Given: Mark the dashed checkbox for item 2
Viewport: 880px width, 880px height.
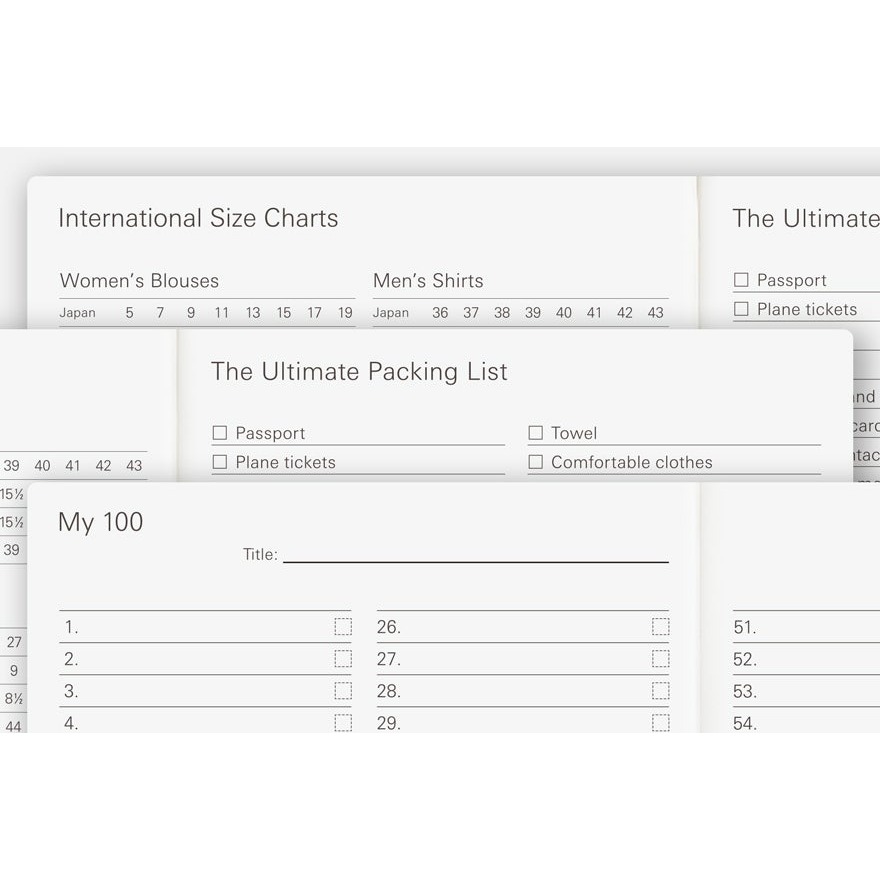Looking at the screenshot, I should 343,658.
